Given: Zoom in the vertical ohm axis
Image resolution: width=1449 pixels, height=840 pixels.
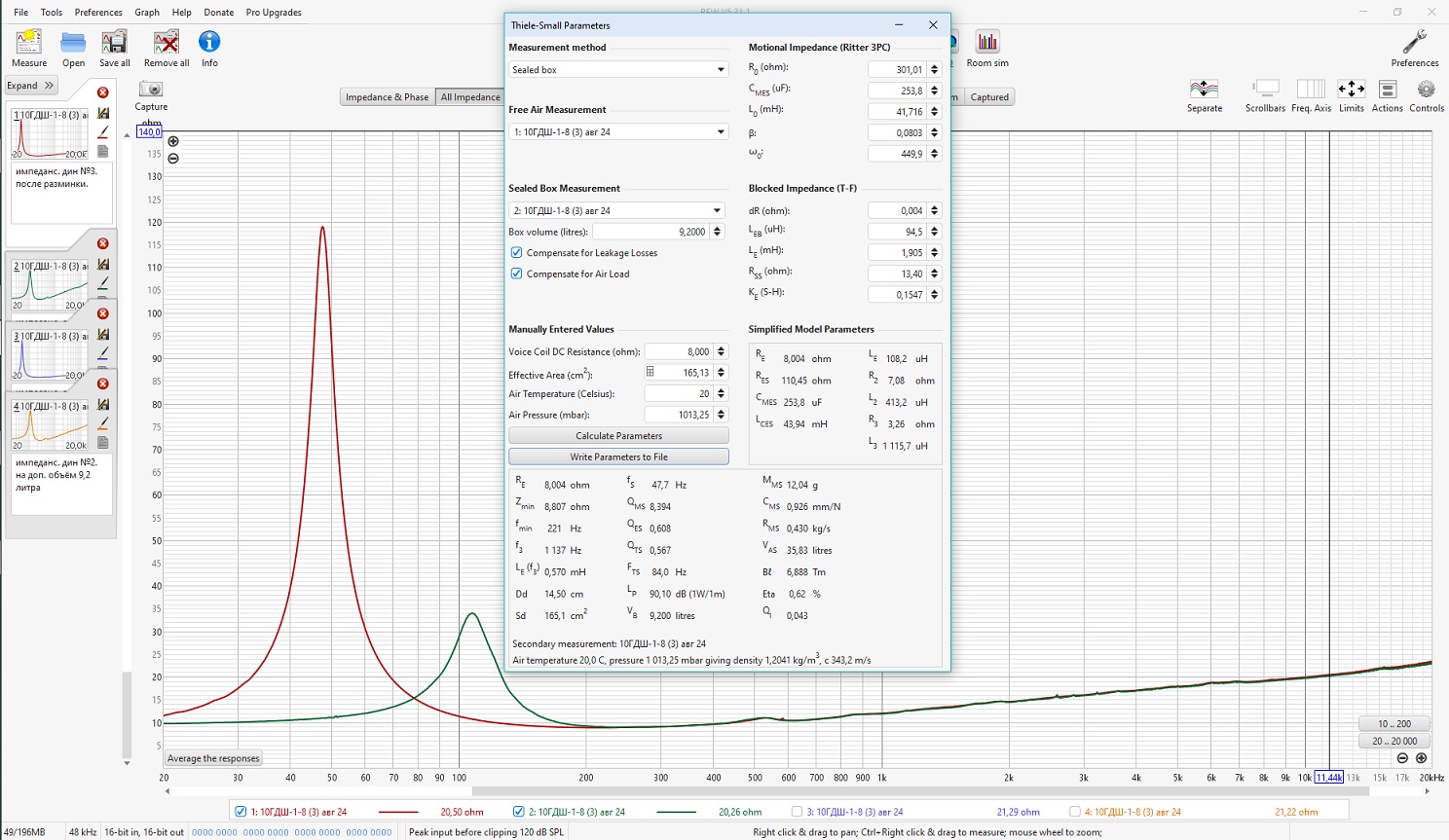Looking at the screenshot, I should click(x=173, y=141).
